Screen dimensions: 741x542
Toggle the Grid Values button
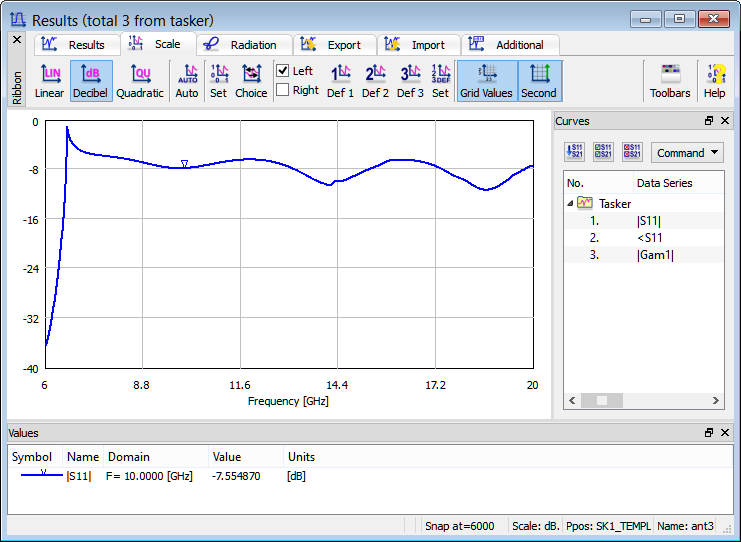pos(486,80)
